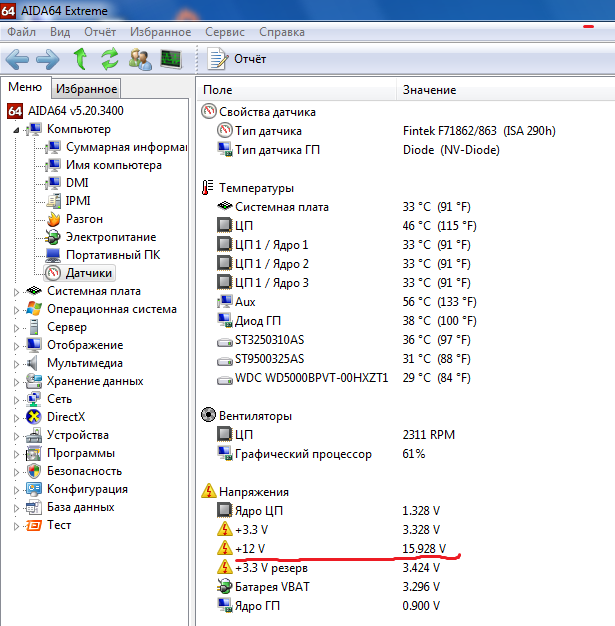The image size is (615, 626).
Task: Click the Отчёт report toolbar button
Action: (237, 59)
